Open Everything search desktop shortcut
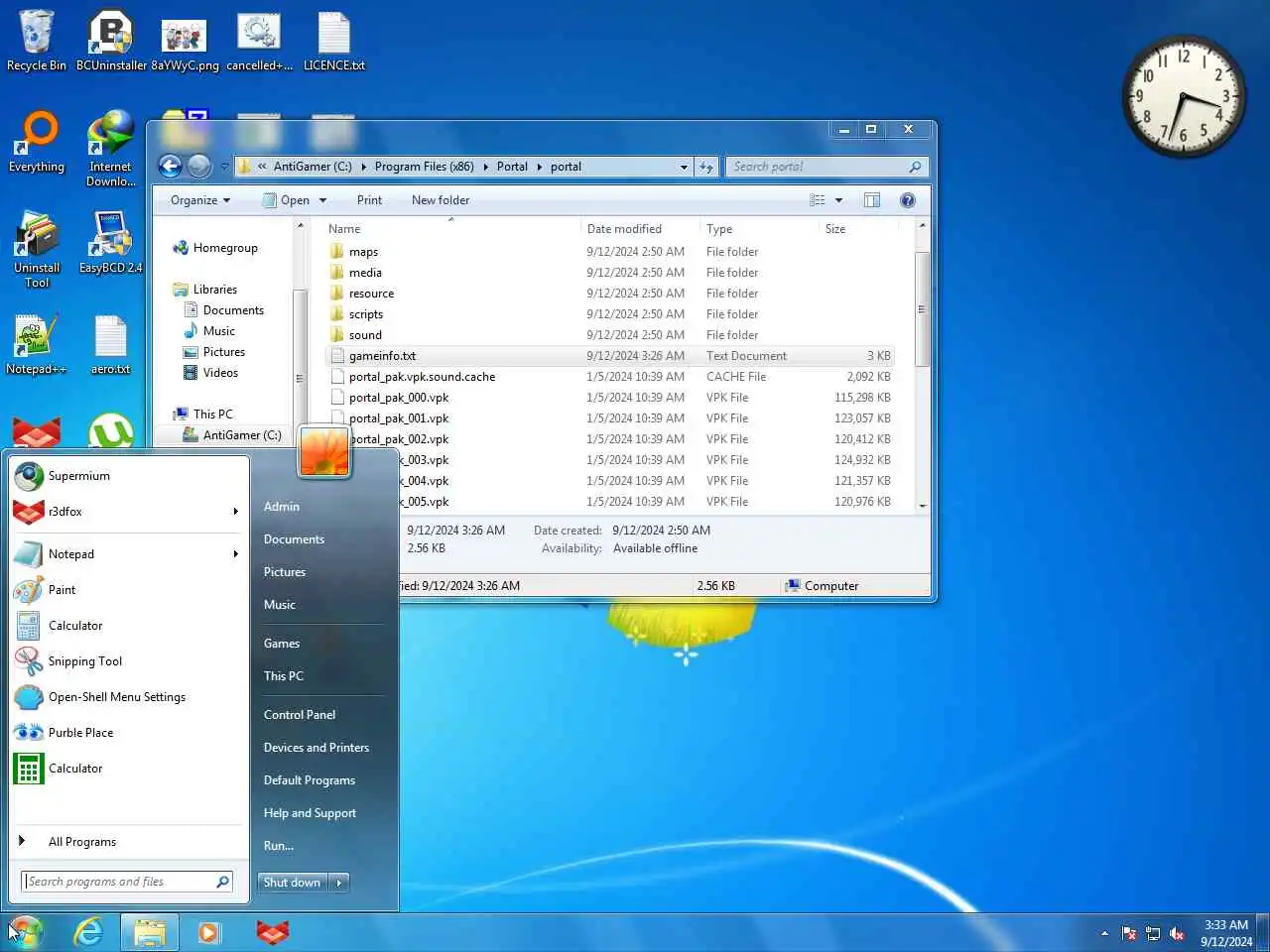This screenshot has height=952, width=1270. click(x=37, y=142)
